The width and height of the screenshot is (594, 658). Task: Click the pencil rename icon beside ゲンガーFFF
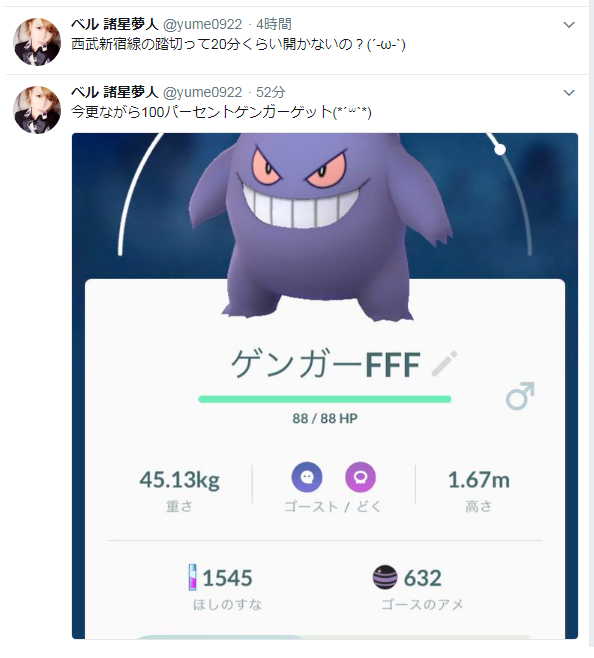[445, 363]
